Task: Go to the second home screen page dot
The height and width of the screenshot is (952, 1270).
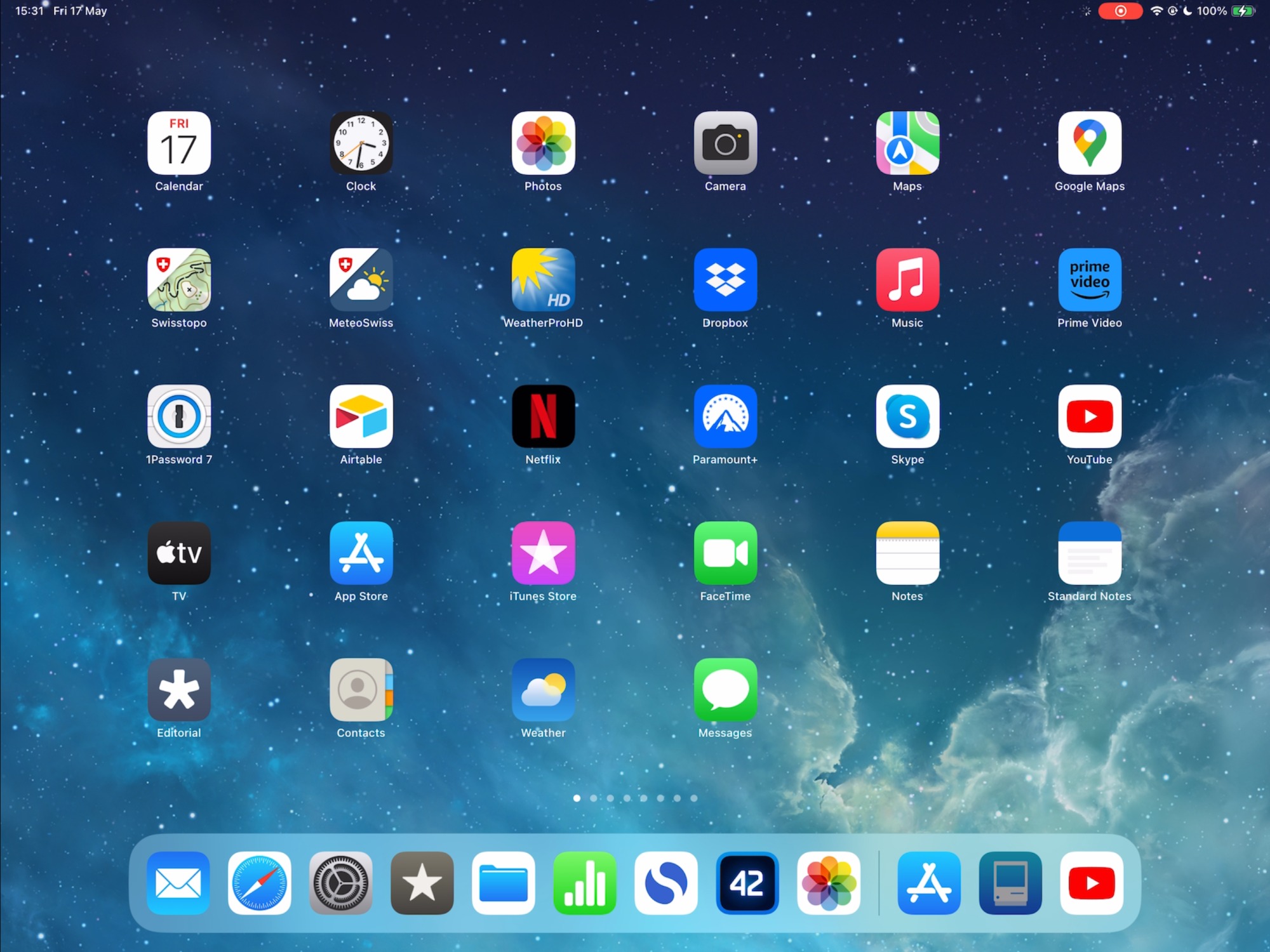Action: click(593, 798)
